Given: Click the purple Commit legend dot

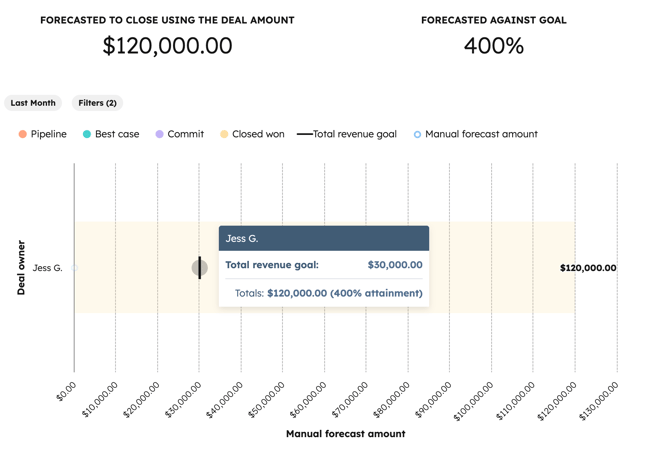Looking at the screenshot, I should coord(159,134).
